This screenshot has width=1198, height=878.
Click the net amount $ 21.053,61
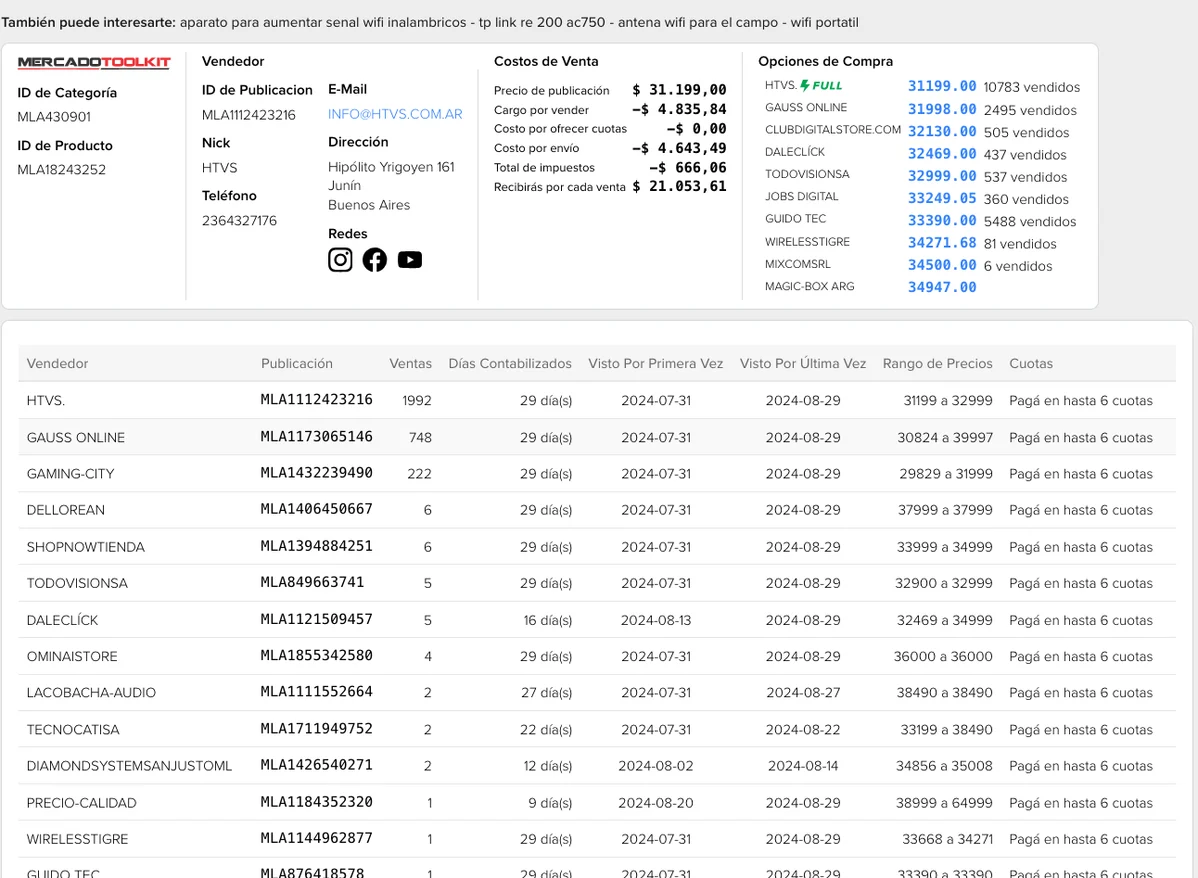(679, 186)
